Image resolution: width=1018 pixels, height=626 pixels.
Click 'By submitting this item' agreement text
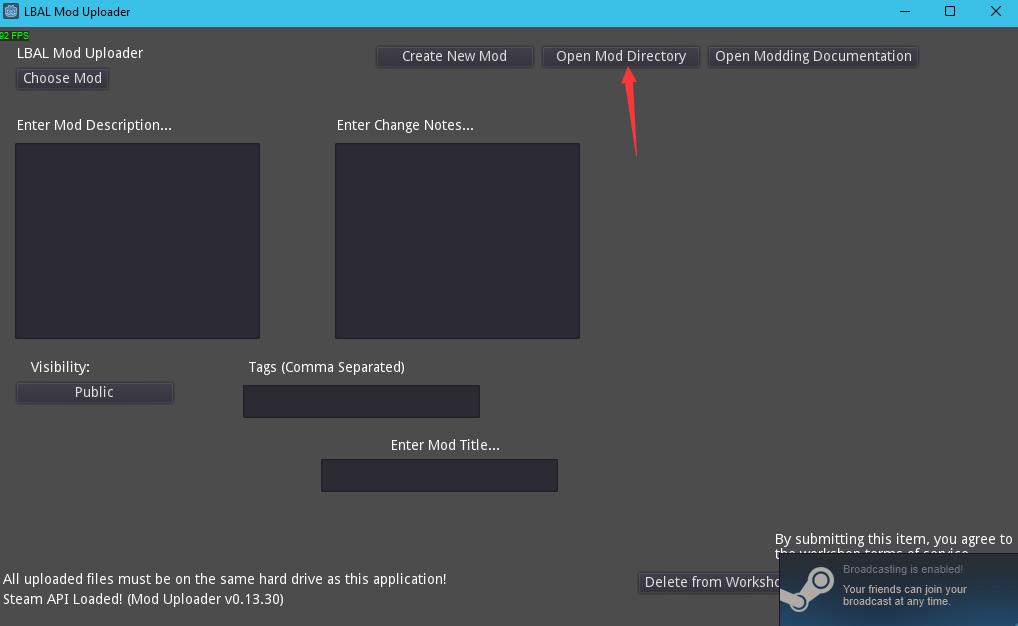pos(893,540)
